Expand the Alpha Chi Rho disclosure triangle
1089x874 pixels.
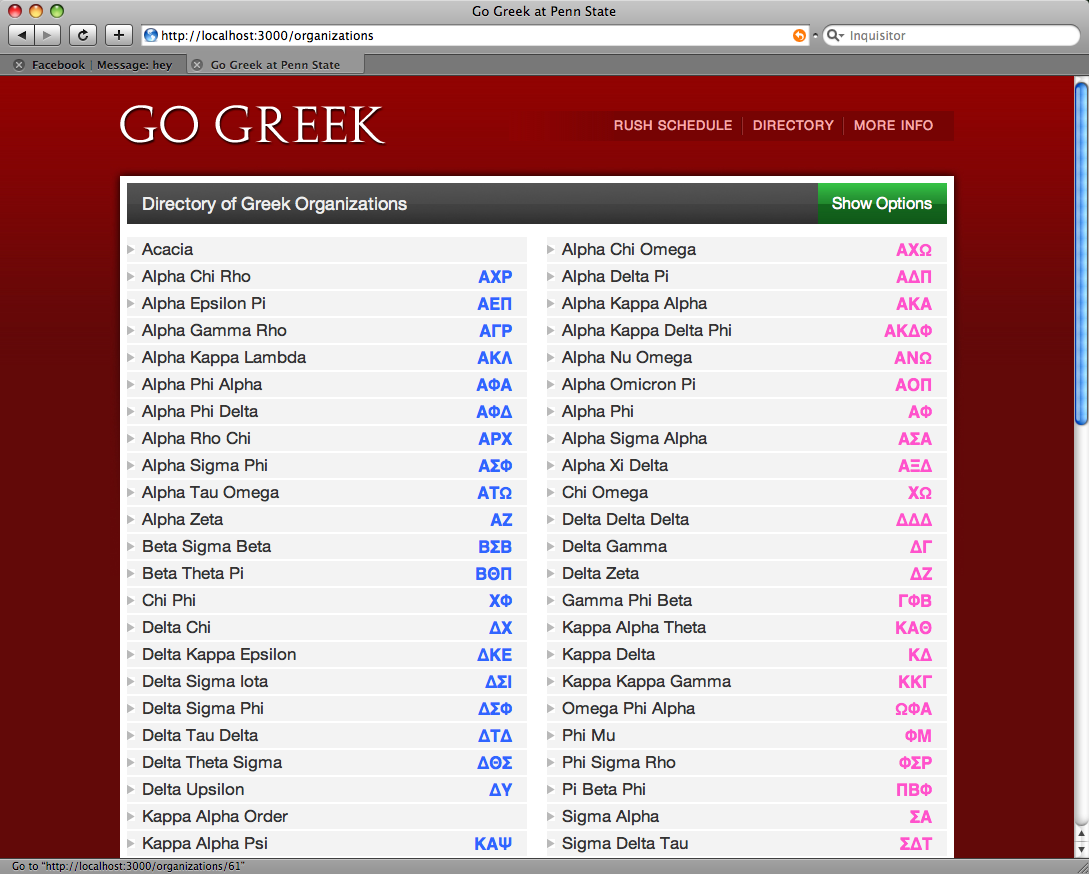coord(131,277)
